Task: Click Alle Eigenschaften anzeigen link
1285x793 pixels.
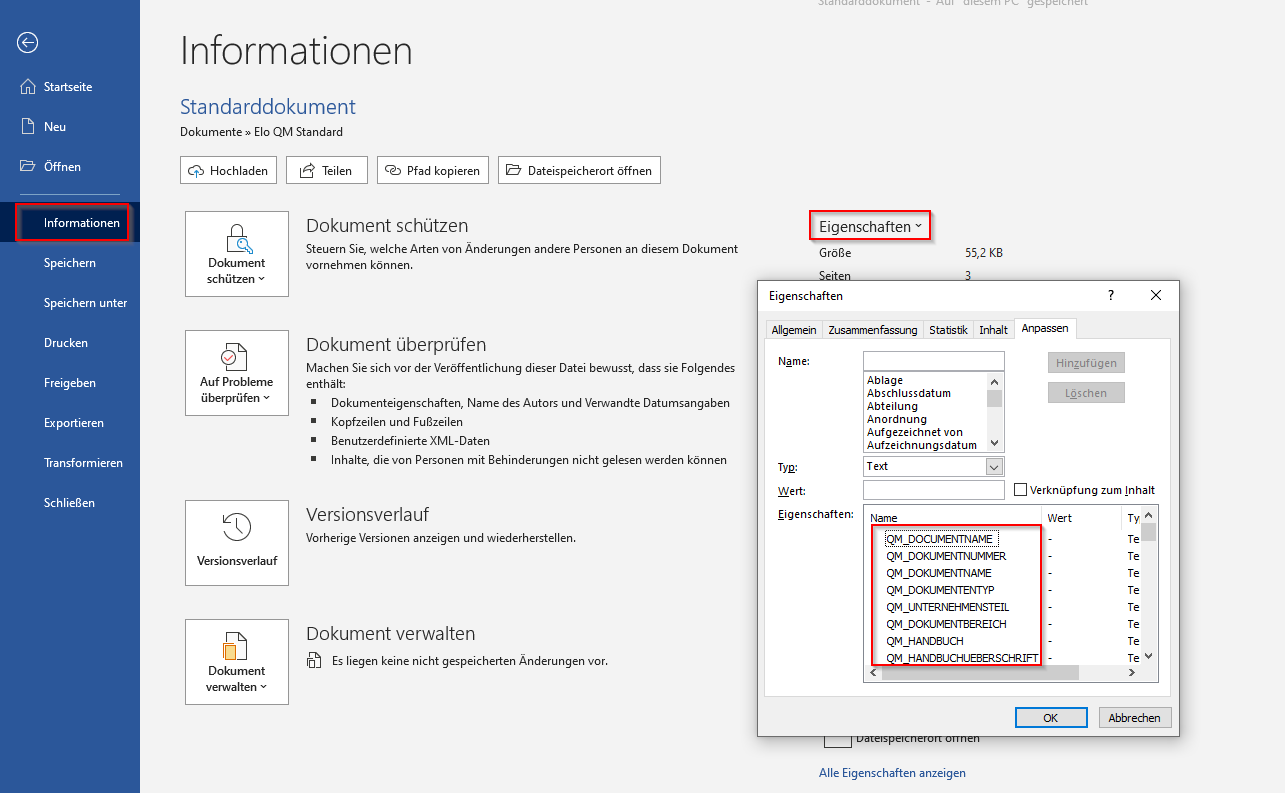Action: (x=892, y=773)
